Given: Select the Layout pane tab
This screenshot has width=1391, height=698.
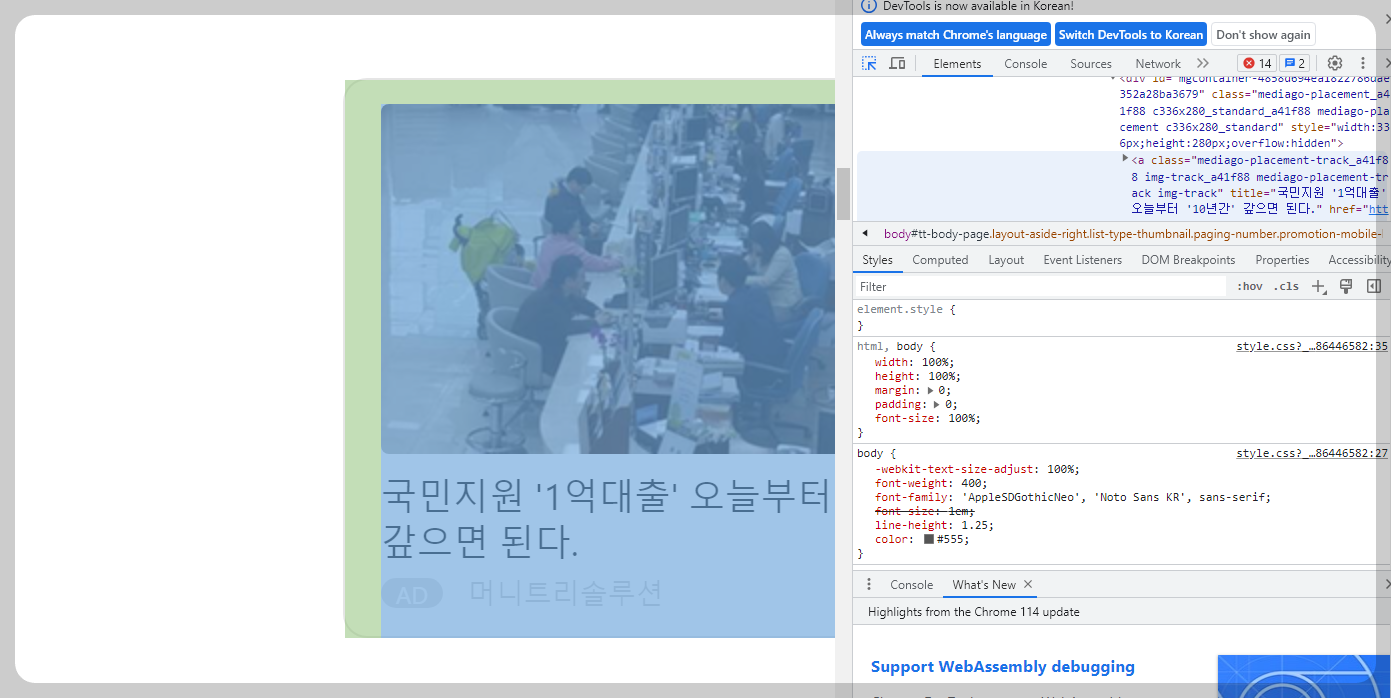Looking at the screenshot, I should coord(1006,260).
